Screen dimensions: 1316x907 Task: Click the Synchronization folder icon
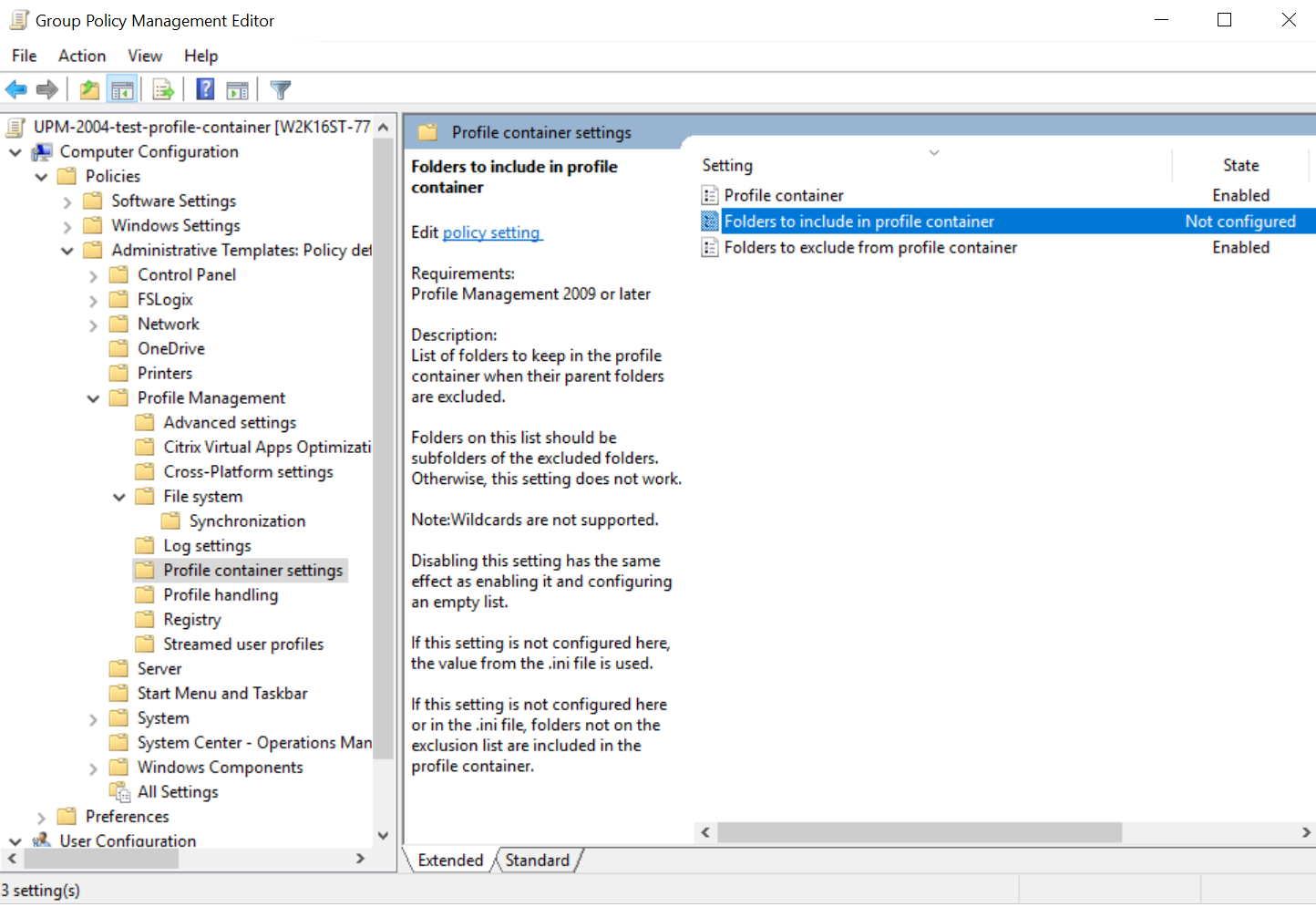tap(170, 520)
